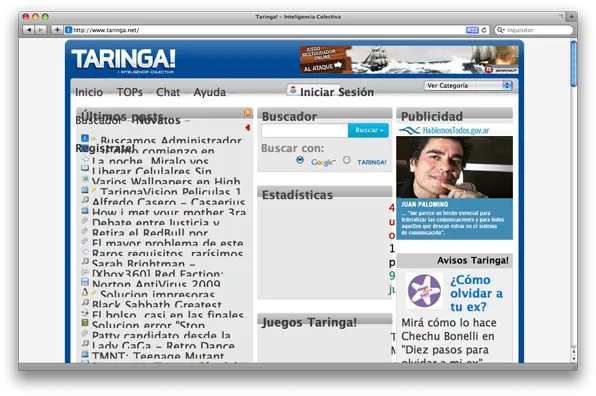596x396 pixels.
Task: Open post El bolso, casi en las finales
Action: coord(168,315)
